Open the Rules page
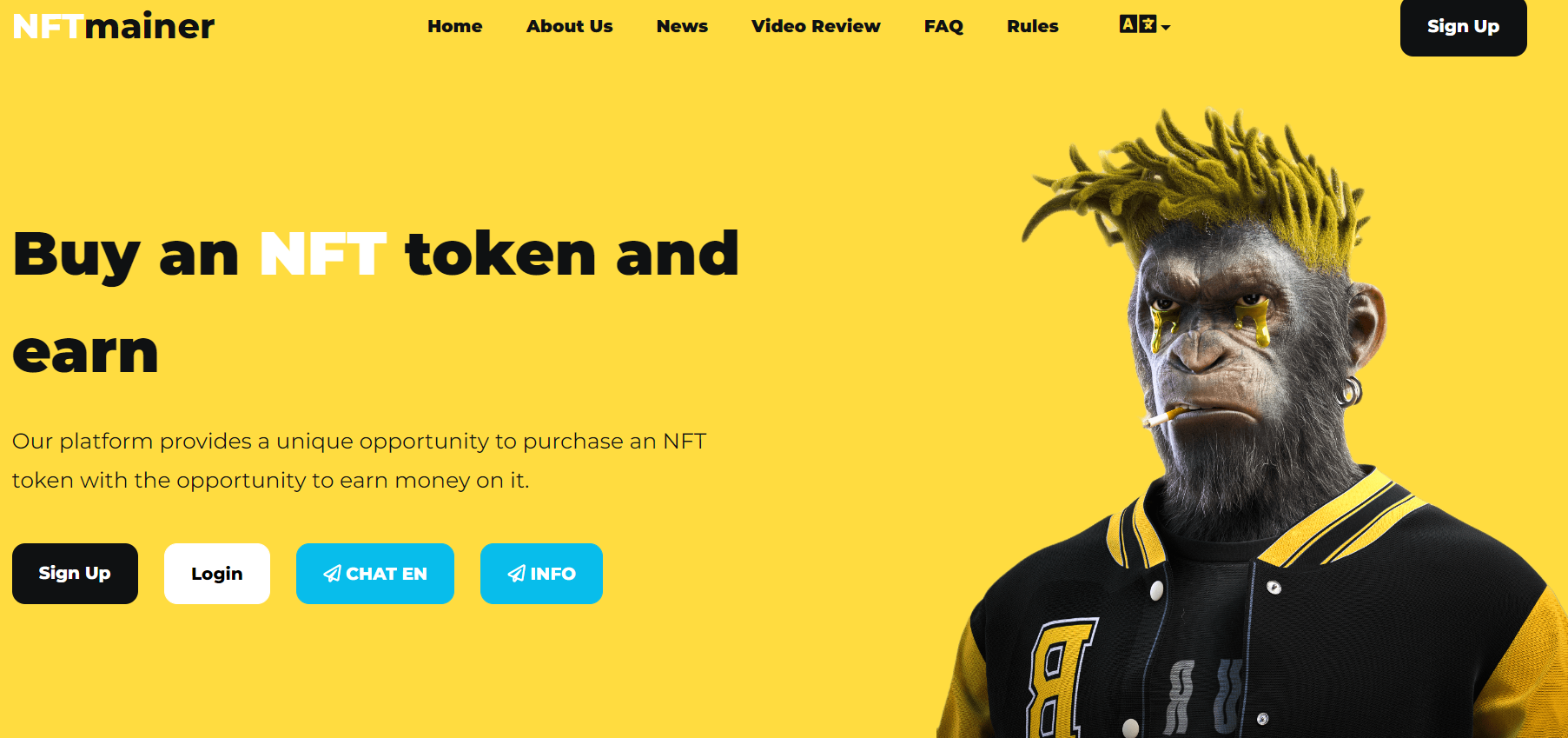 (1032, 26)
